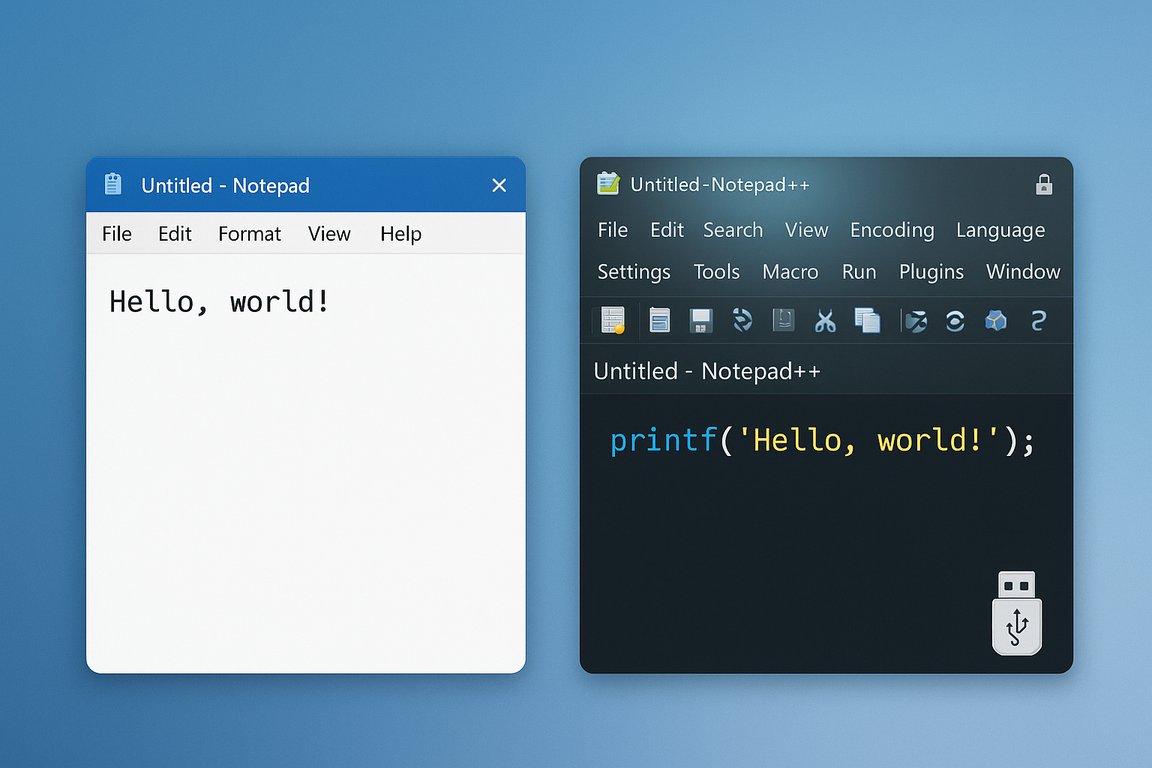Open View menu in Notepad window
The height and width of the screenshot is (768, 1152).
pyautogui.click(x=329, y=234)
